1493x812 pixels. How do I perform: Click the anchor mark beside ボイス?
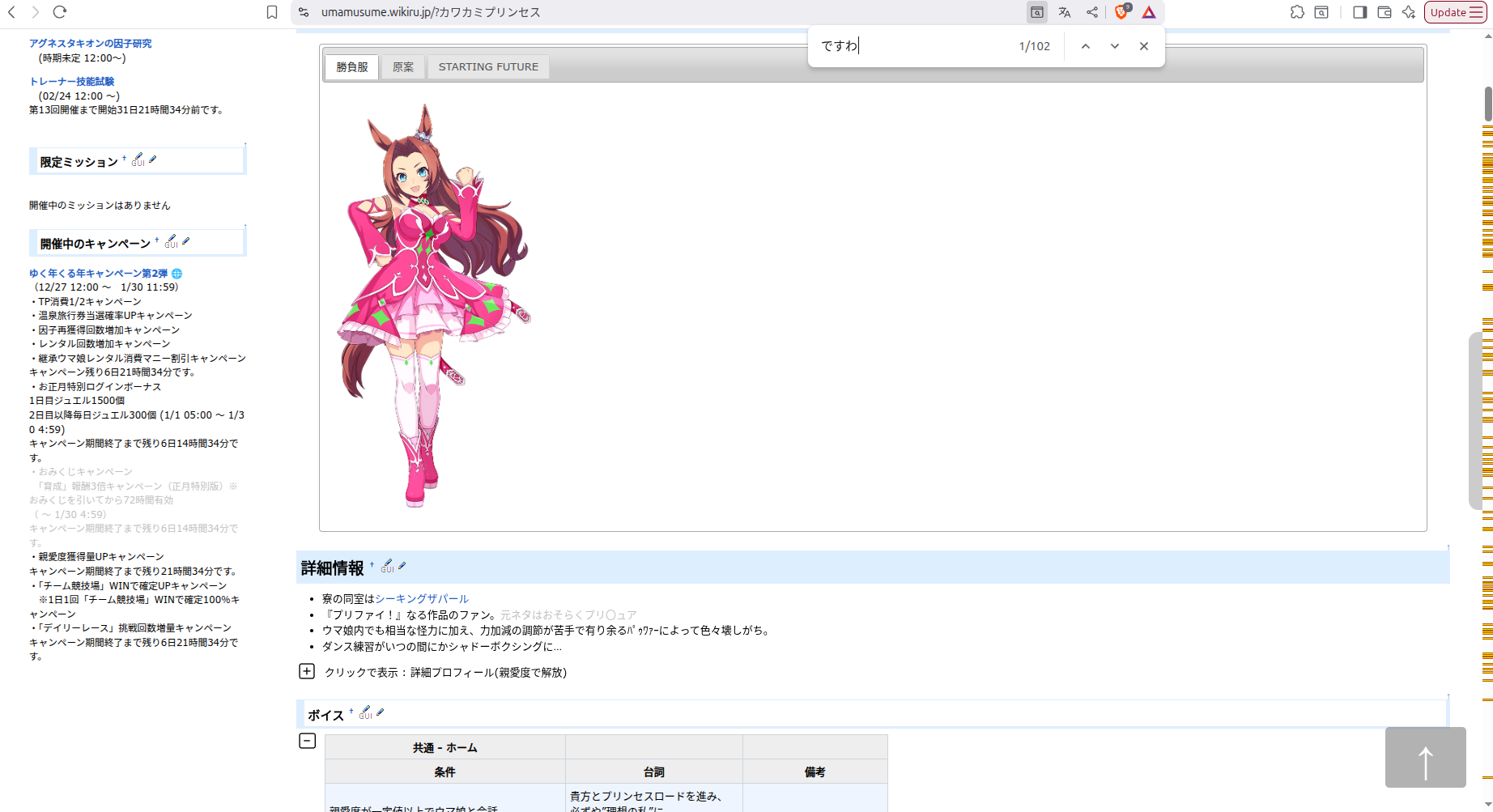pyautogui.click(x=351, y=711)
